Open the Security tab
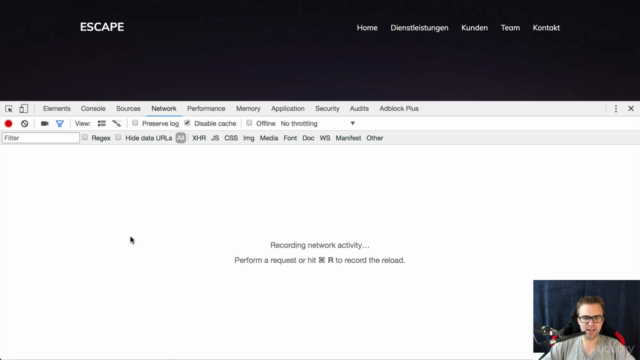The image size is (640, 360). (x=327, y=109)
